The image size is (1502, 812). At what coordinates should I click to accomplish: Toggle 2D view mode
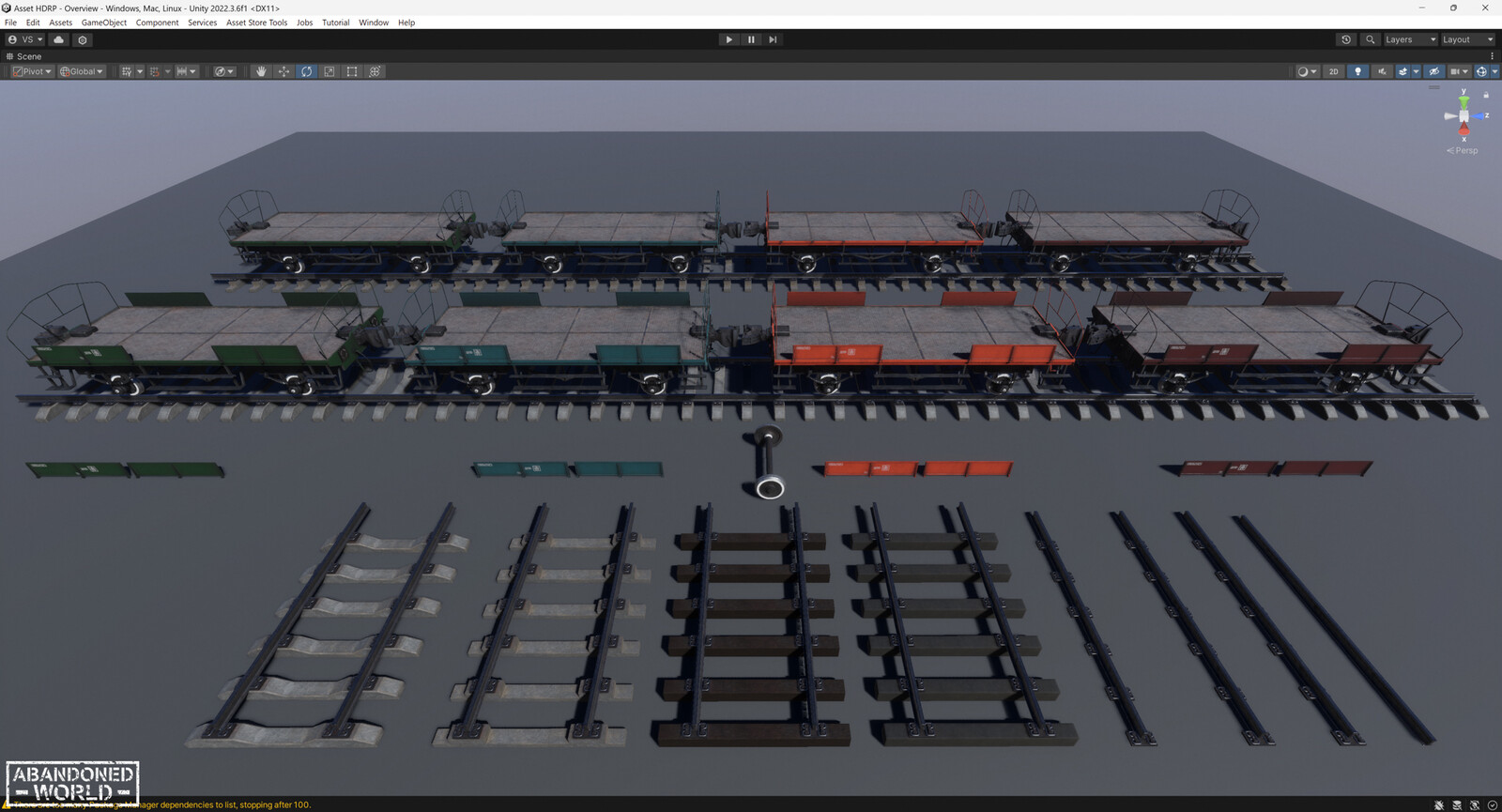click(x=1333, y=71)
